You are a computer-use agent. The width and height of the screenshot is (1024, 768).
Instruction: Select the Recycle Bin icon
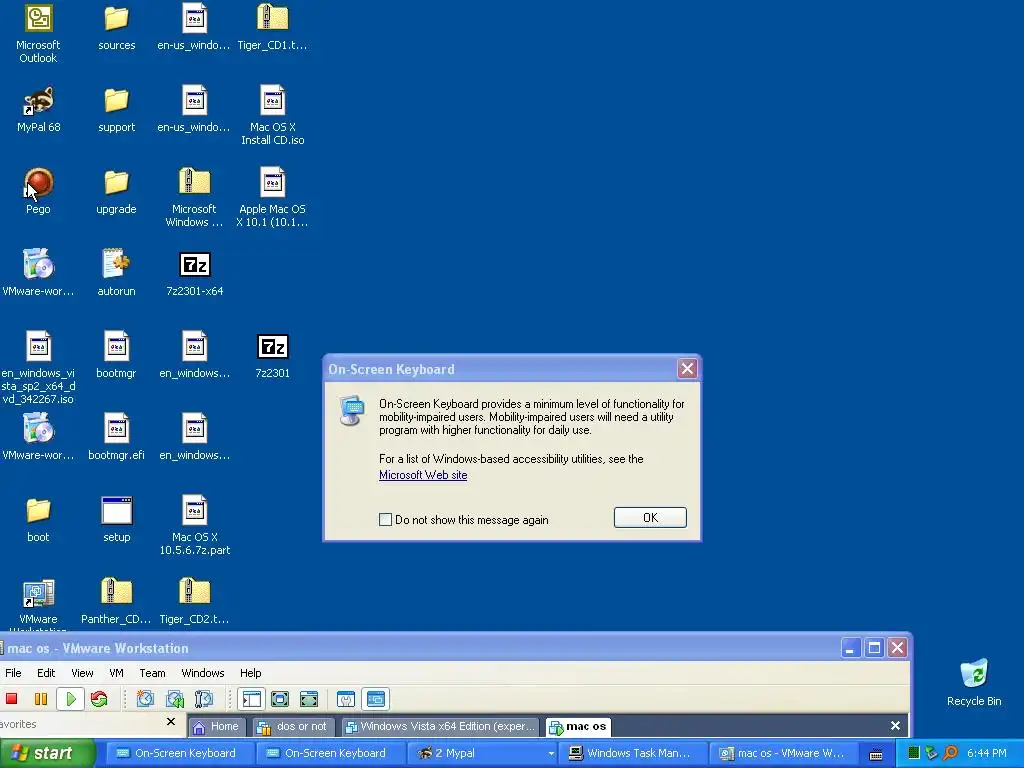tap(974, 683)
